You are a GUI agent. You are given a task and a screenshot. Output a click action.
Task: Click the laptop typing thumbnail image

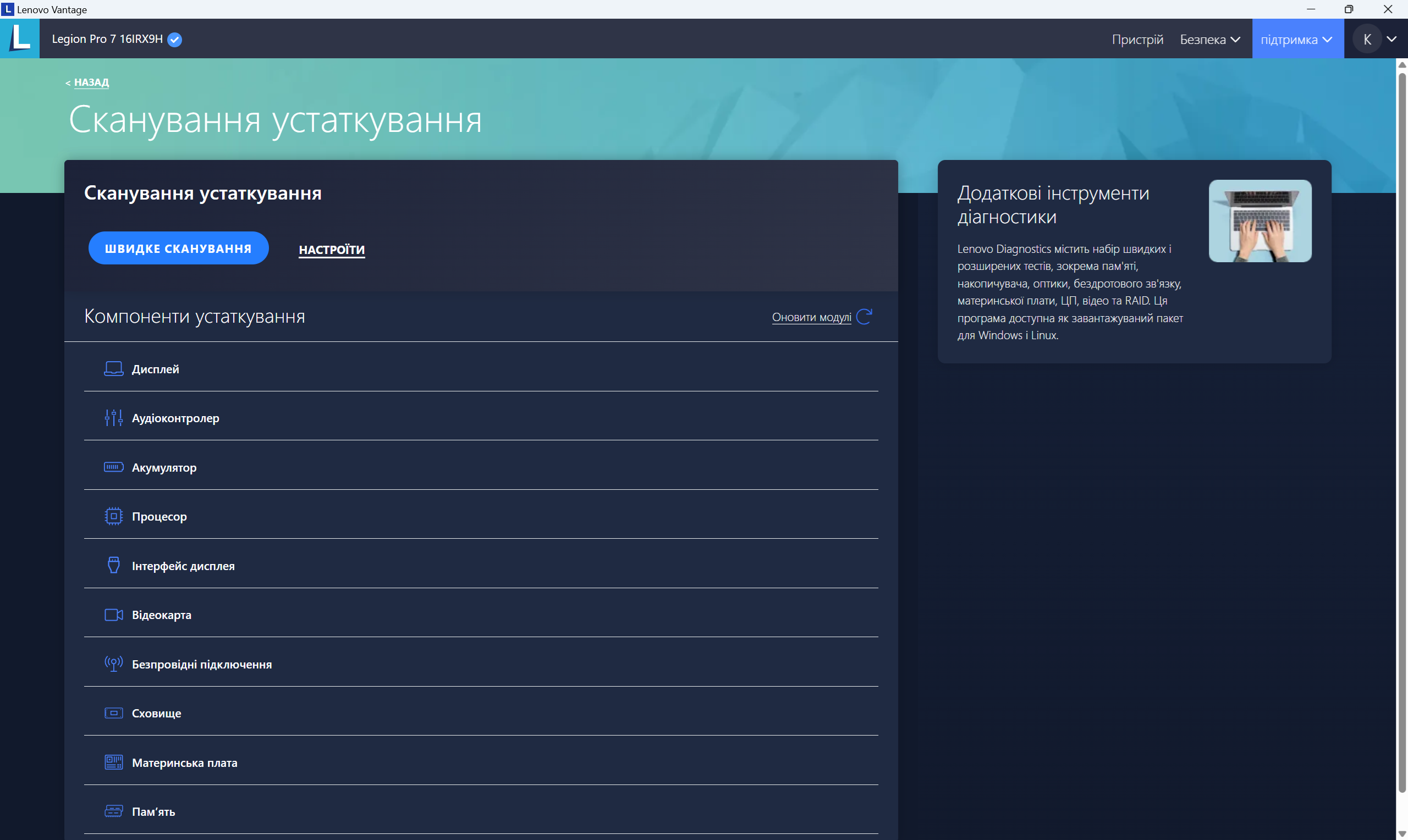pos(1259,221)
